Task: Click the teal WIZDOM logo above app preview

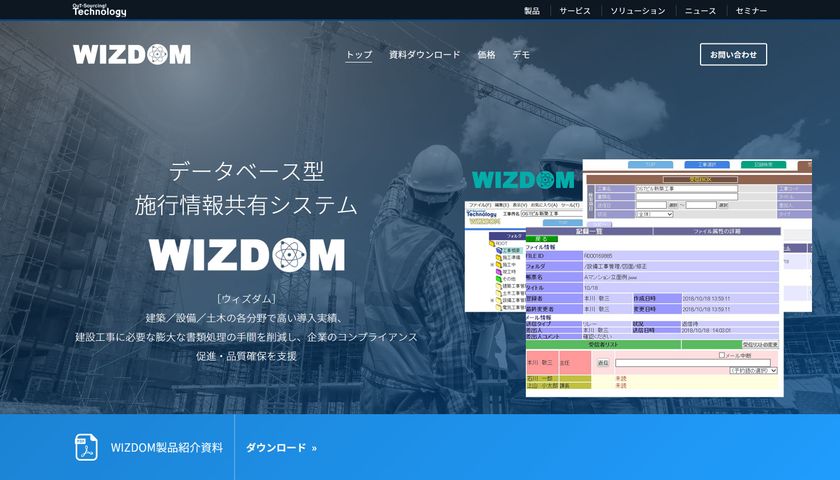Action: tap(523, 180)
